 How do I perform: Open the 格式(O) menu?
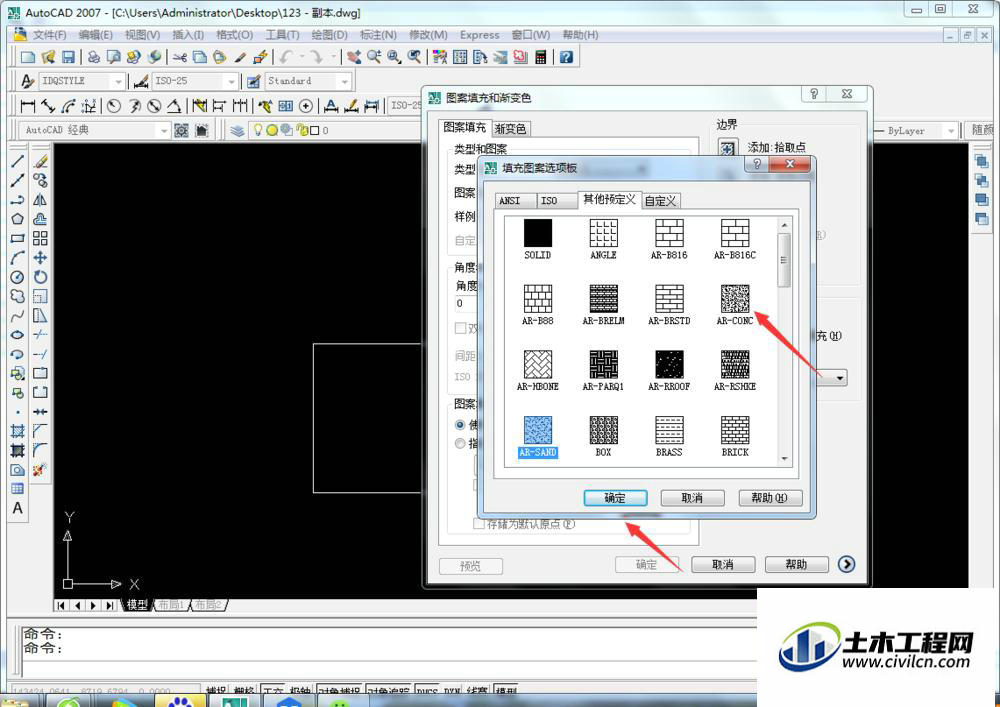click(235, 35)
